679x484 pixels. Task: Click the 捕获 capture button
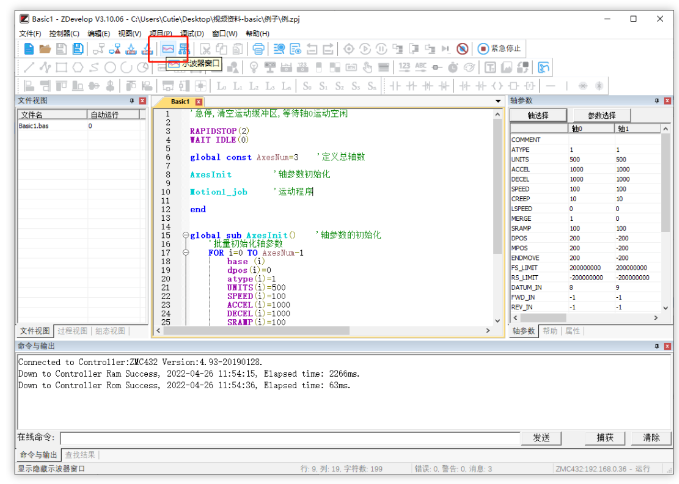click(605, 438)
